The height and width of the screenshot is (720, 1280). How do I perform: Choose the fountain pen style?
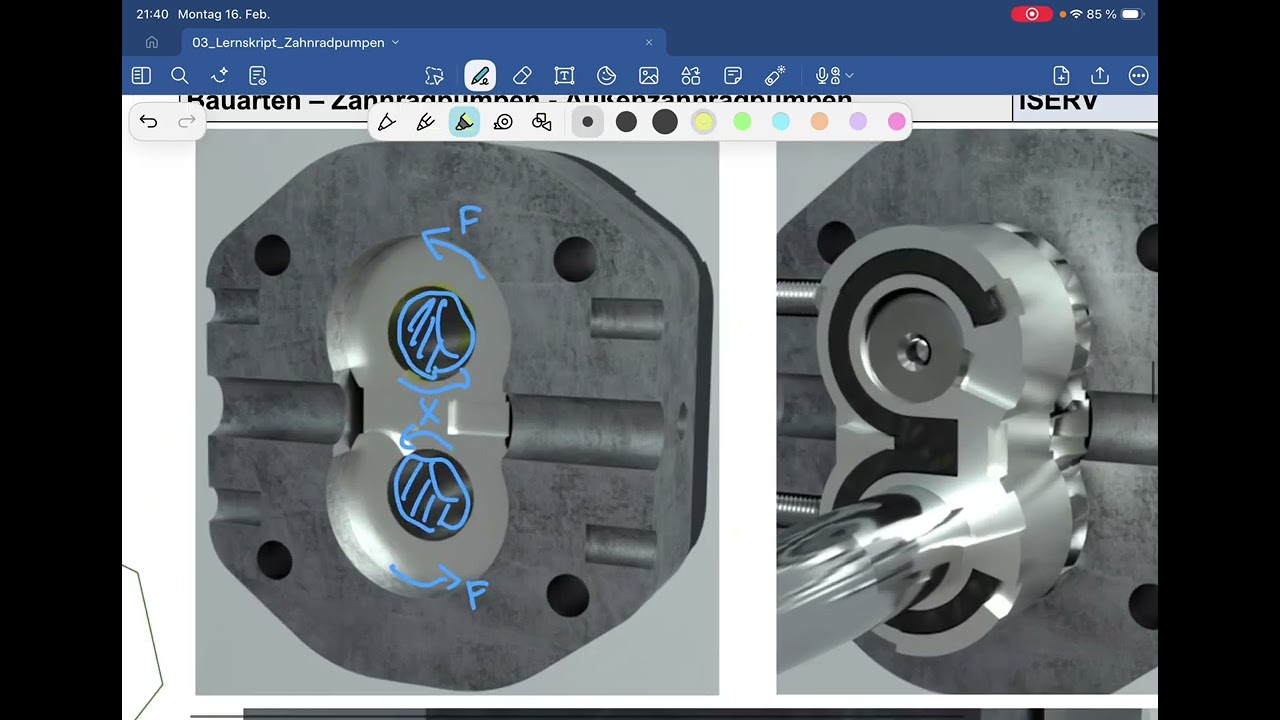coord(387,122)
